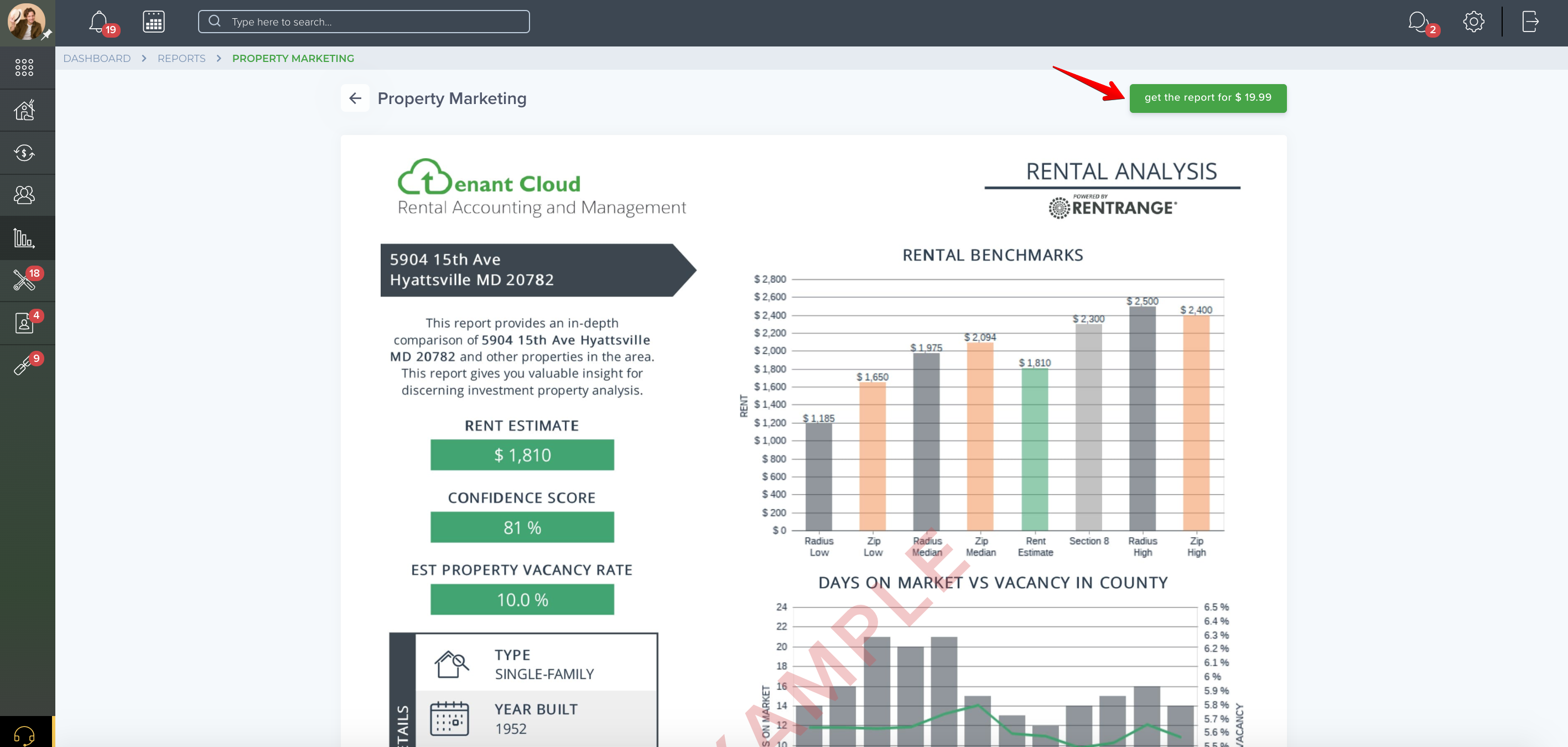
Task: Click the confidence score 81 %
Action: 522,527
